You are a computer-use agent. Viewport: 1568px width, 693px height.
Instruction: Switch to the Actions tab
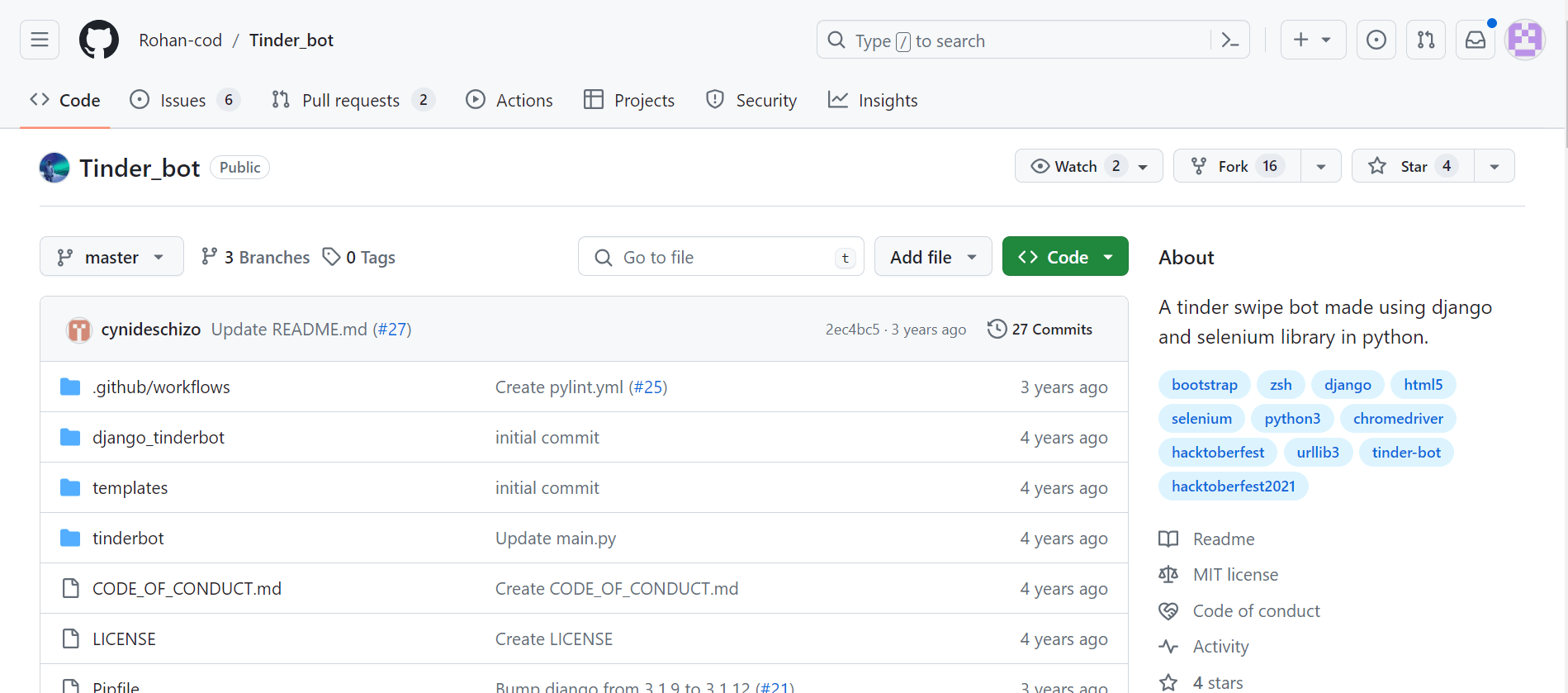[x=509, y=100]
